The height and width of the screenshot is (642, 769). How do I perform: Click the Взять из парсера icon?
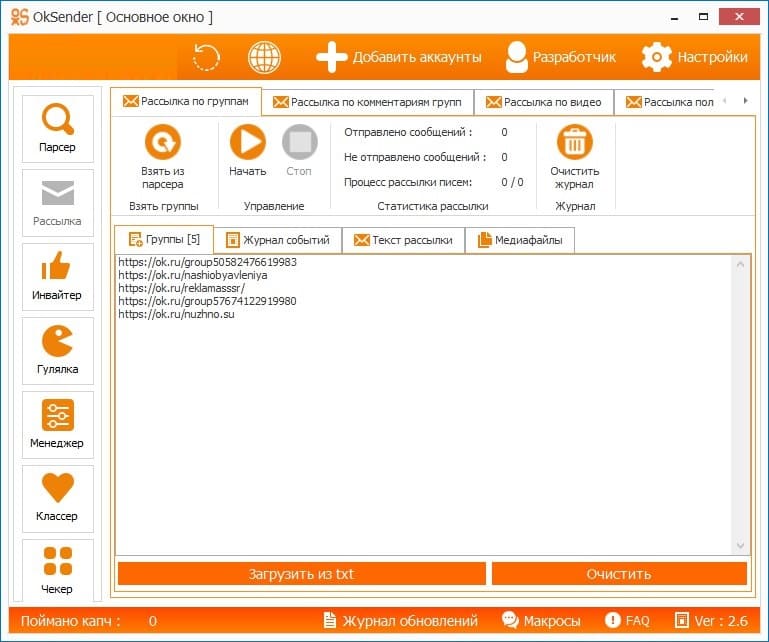(x=163, y=143)
